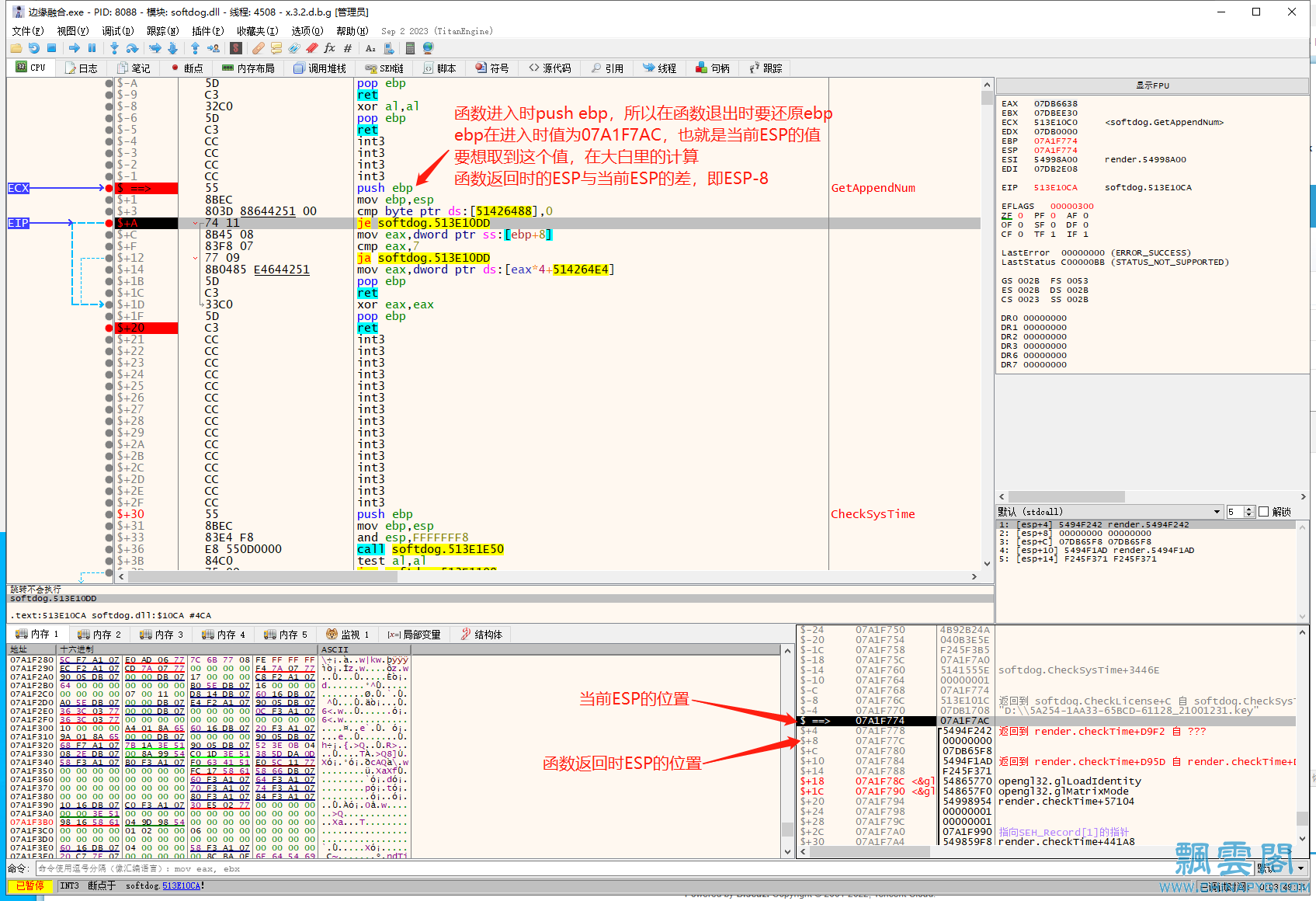The image size is (1316, 901).
Task: Stop debugging via the blue square icon
Action: pyautogui.click(x=51, y=48)
